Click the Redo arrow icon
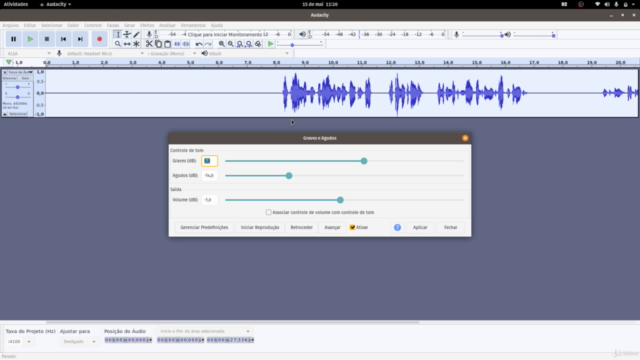The width and height of the screenshot is (640, 360). (x=208, y=44)
